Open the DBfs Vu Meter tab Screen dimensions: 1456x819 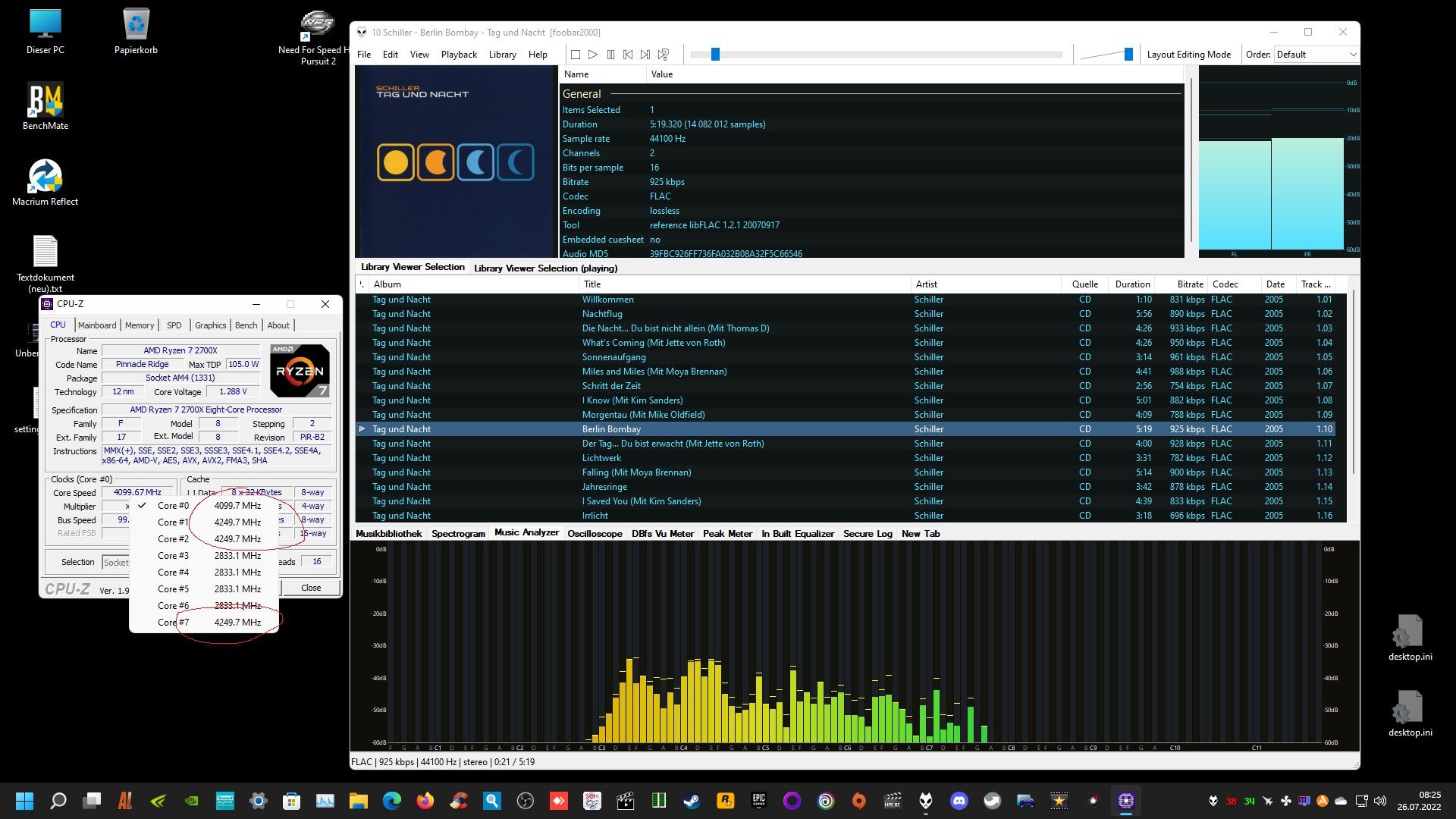point(663,534)
